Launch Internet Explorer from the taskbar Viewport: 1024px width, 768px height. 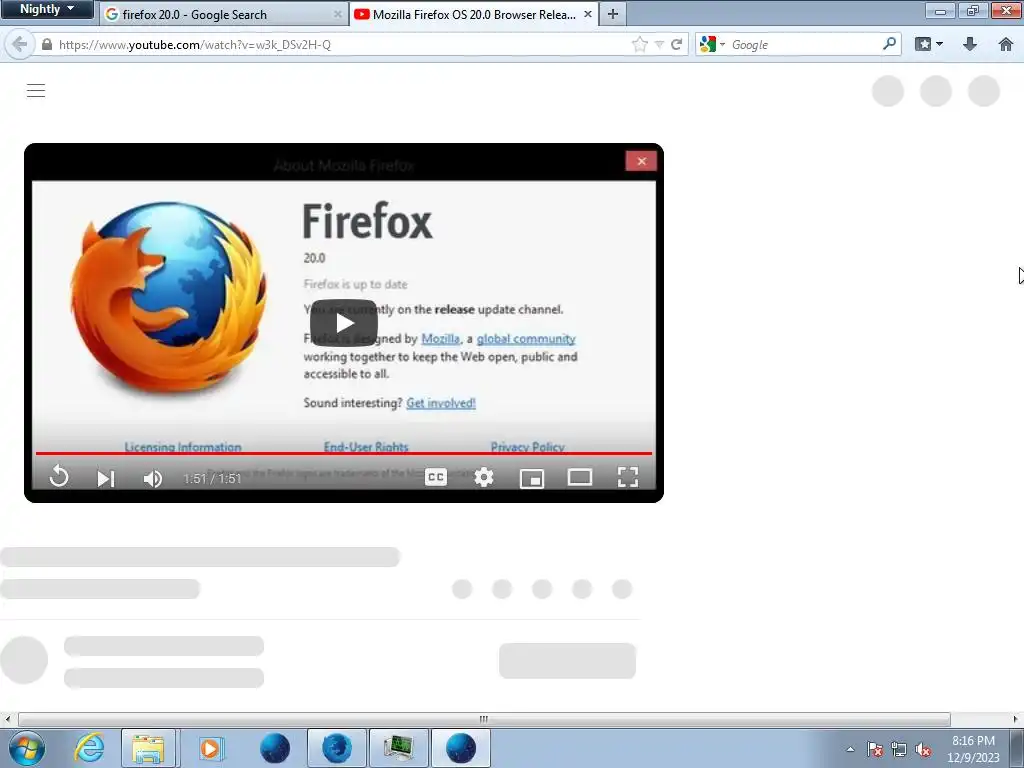tap(89, 748)
